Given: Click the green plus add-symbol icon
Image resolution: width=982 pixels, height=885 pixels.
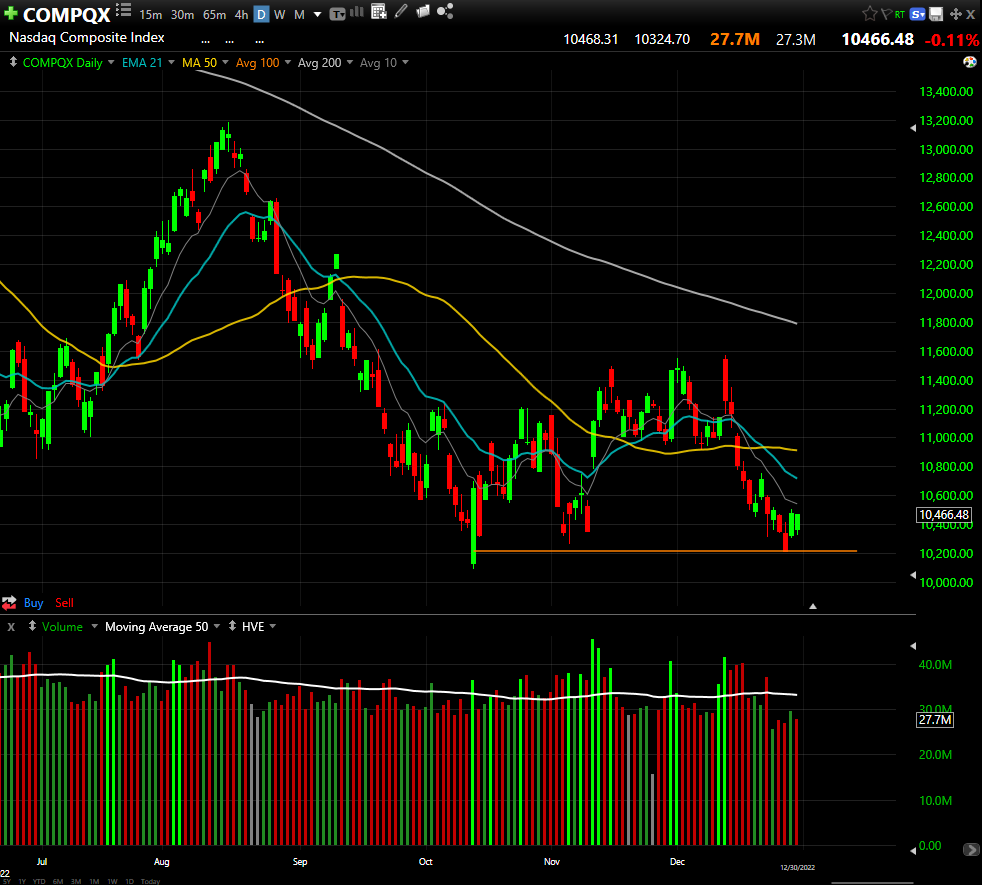Looking at the screenshot, I should [10, 13].
